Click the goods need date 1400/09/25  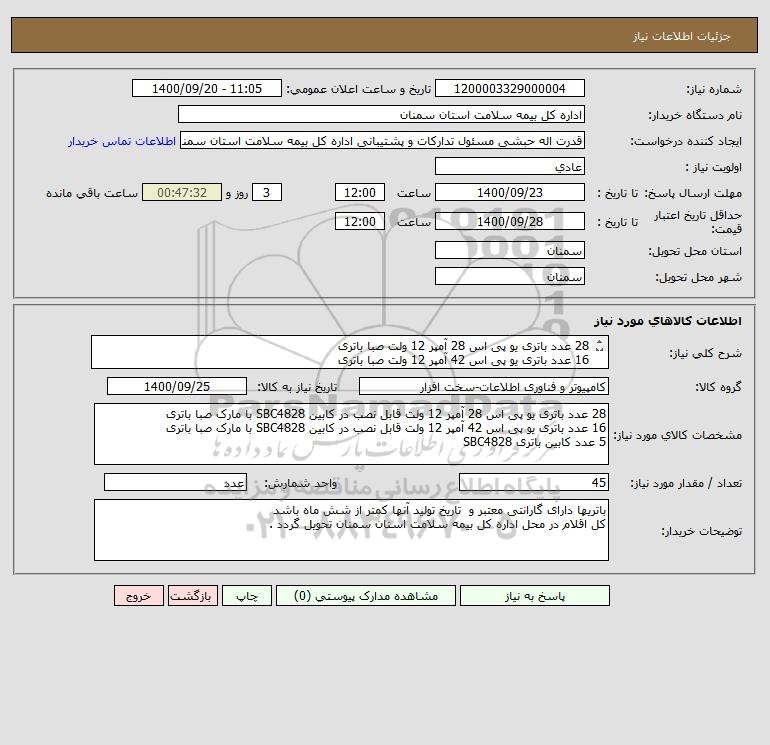pyautogui.click(x=177, y=386)
